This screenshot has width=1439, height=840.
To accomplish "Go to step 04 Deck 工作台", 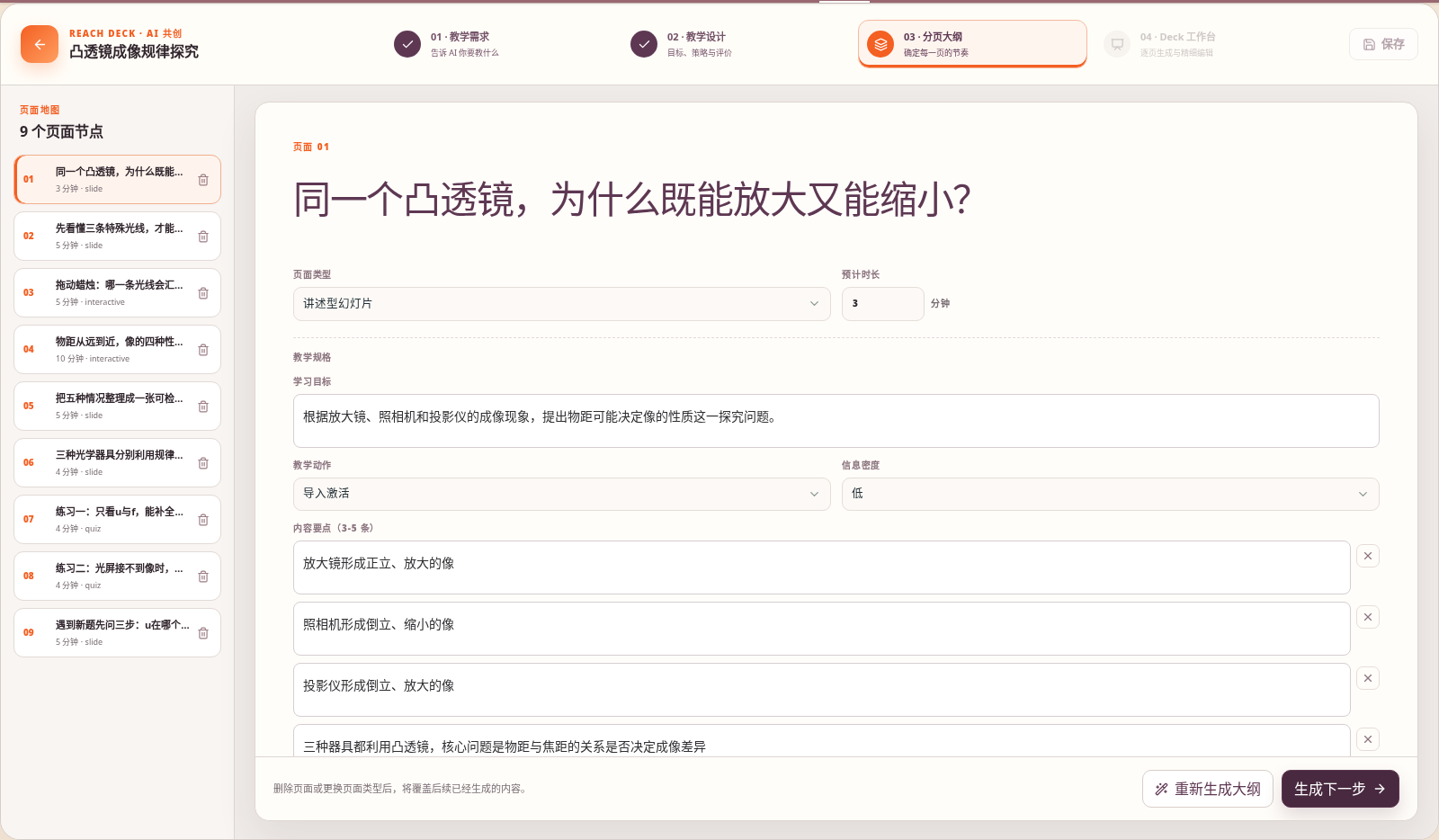I will coord(1210,43).
